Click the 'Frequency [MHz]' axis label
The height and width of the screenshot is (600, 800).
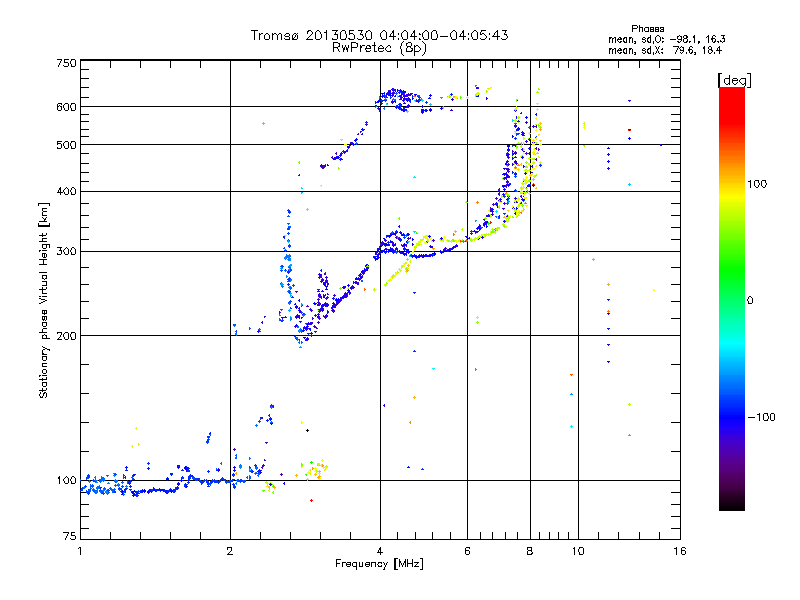[x=379, y=564]
